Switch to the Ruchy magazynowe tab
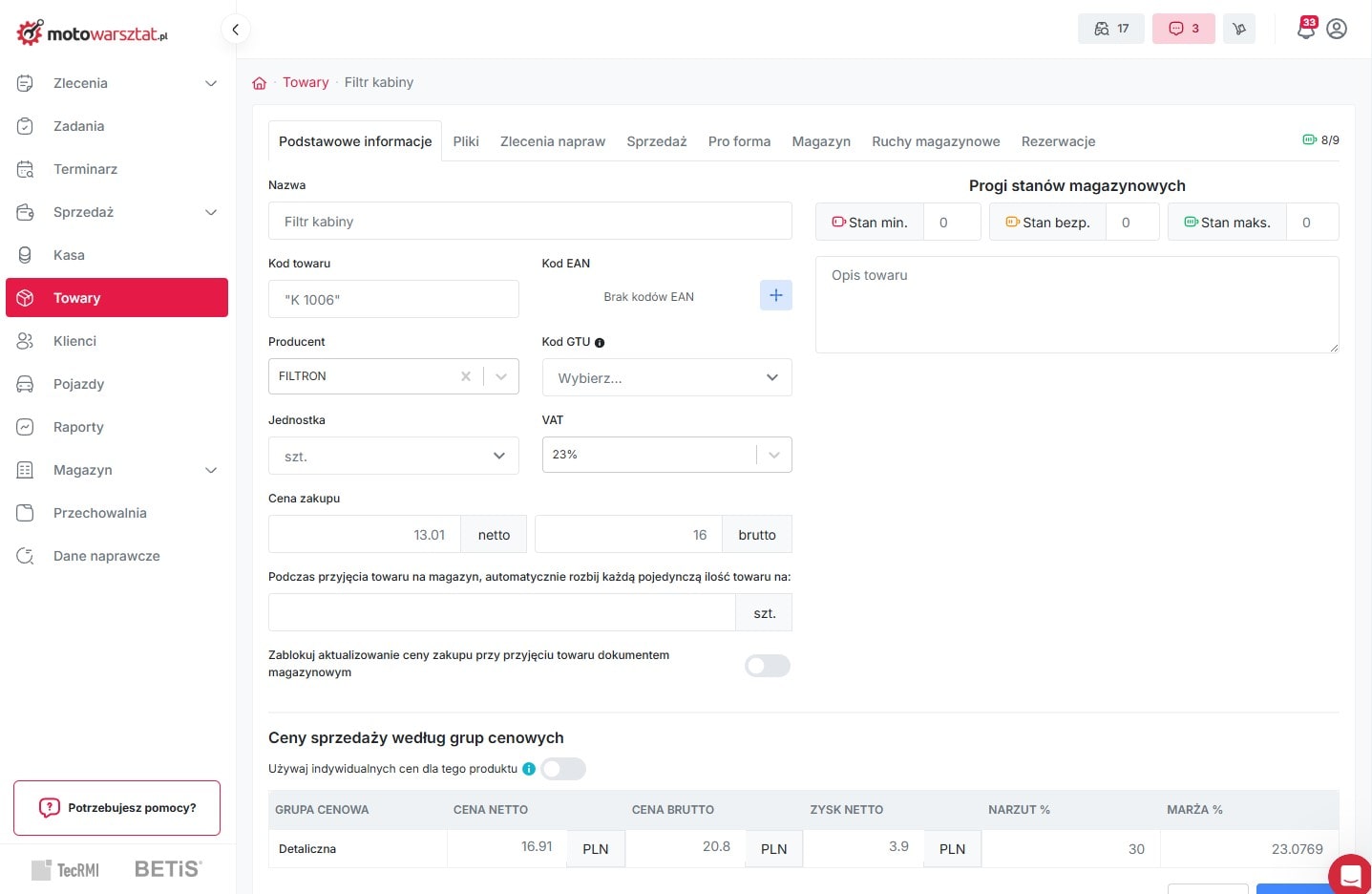 coord(936,141)
